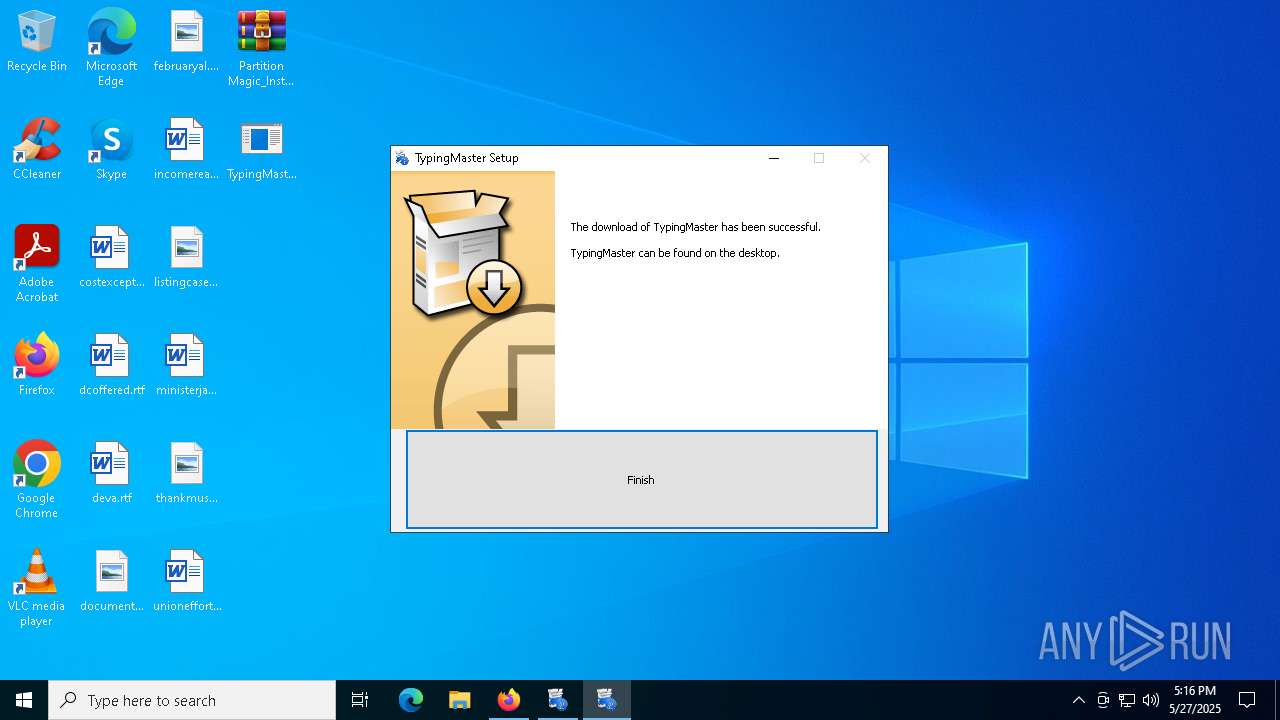
Task: Click the 'download of TypingMaster has been successful' text
Action: [x=695, y=227]
